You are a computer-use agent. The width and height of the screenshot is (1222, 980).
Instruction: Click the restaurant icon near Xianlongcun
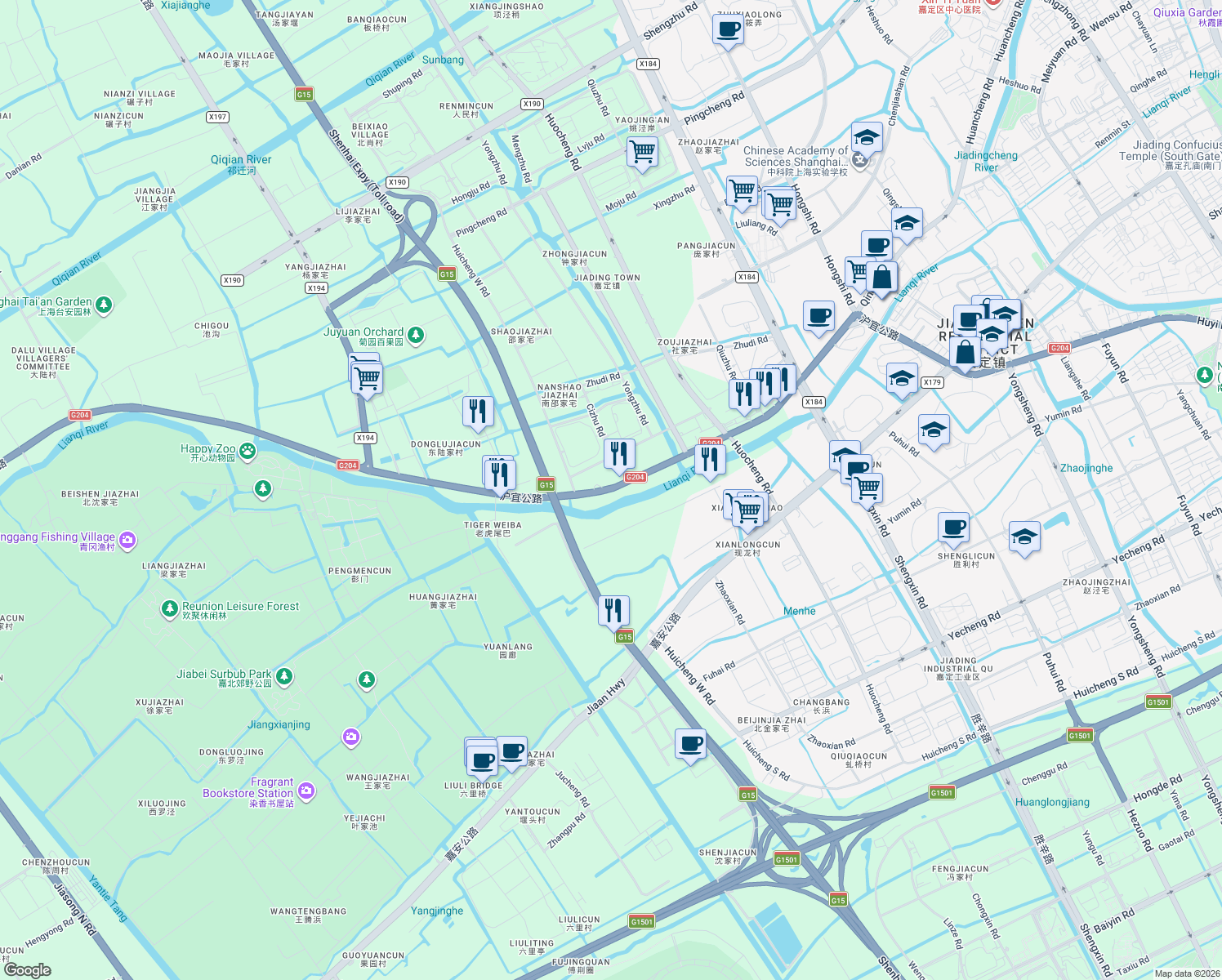click(x=709, y=460)
